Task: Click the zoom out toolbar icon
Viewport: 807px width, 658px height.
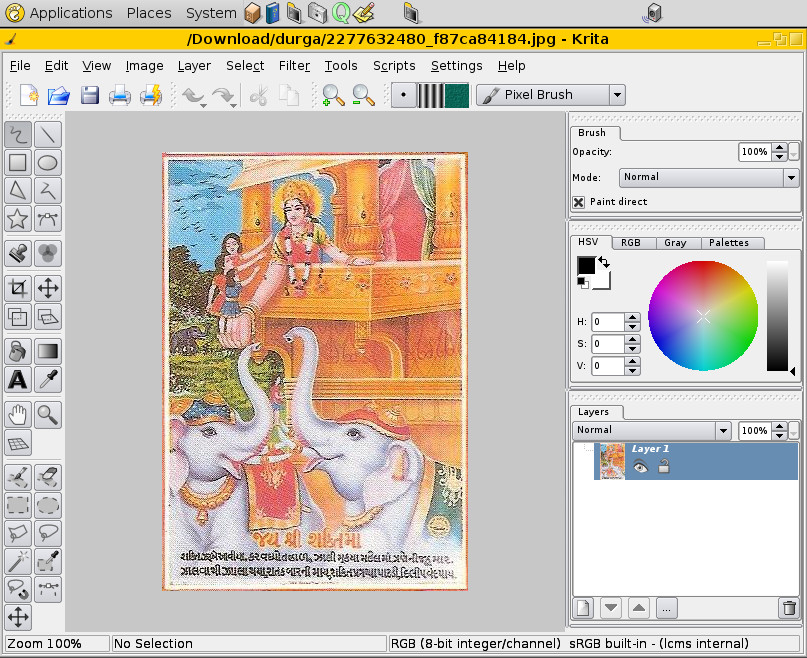Action: [363, 95]
